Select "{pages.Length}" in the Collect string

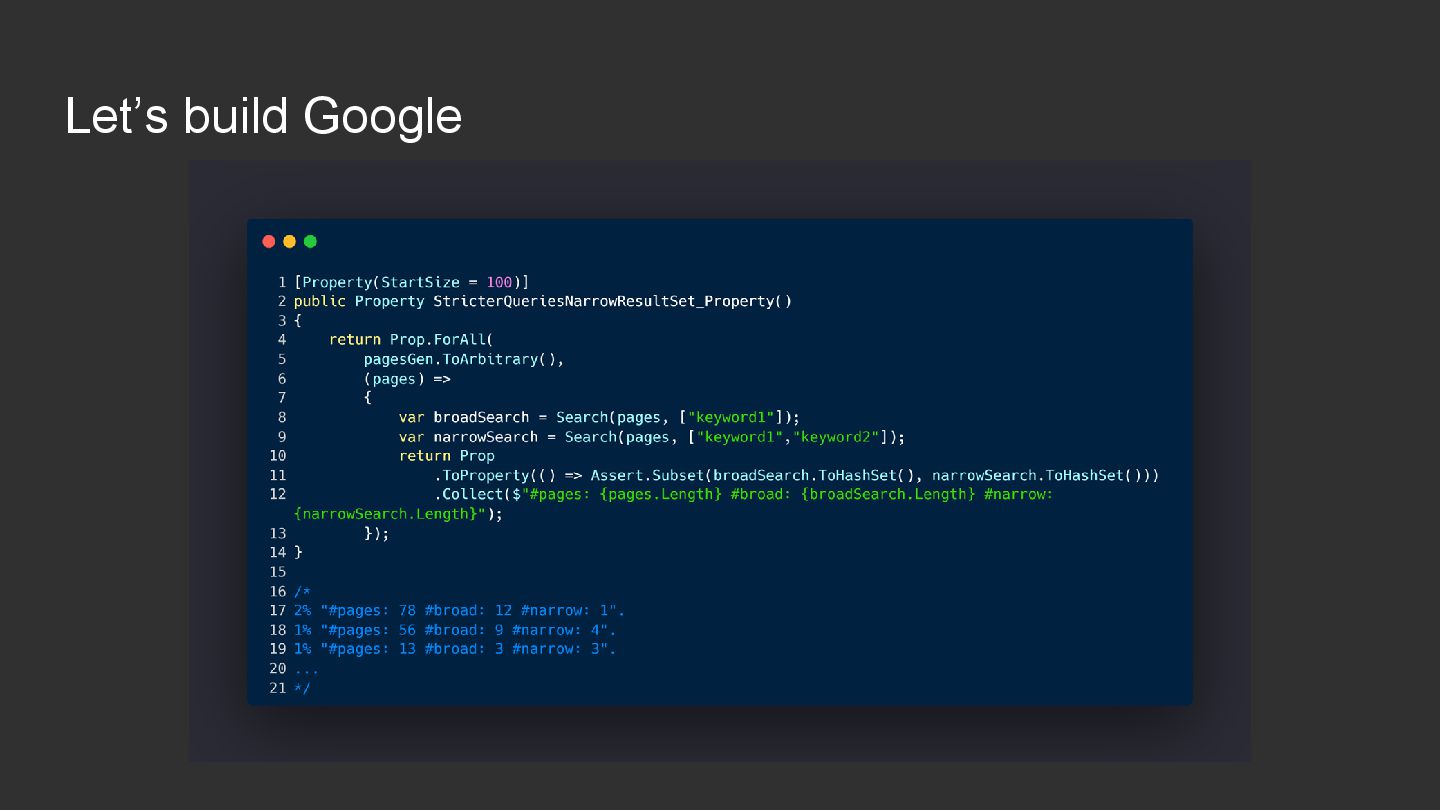click(660, 494)
